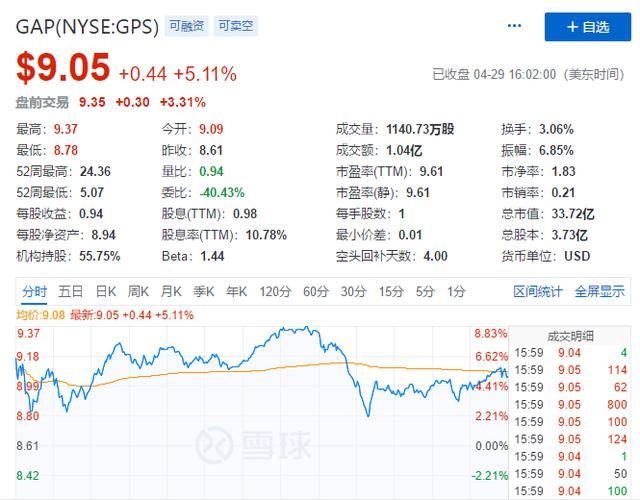This screenshot has width=640, height=500.
Task: Click the blue intraday price line
Action: click(290, 331)
